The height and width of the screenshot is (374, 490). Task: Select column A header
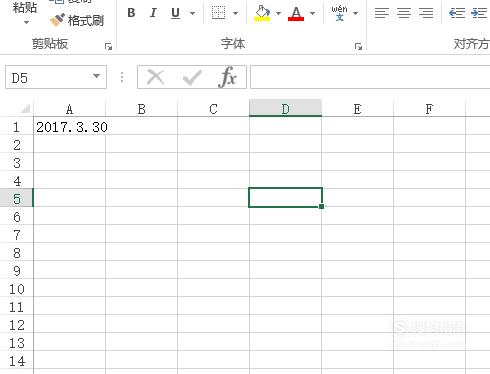coord(69,109)
